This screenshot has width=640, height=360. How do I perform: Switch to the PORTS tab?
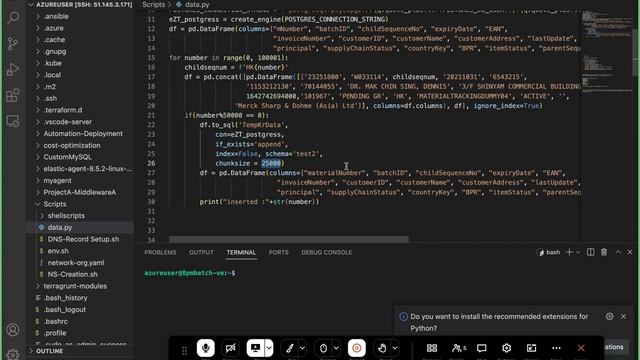click(x=278, y=252)
